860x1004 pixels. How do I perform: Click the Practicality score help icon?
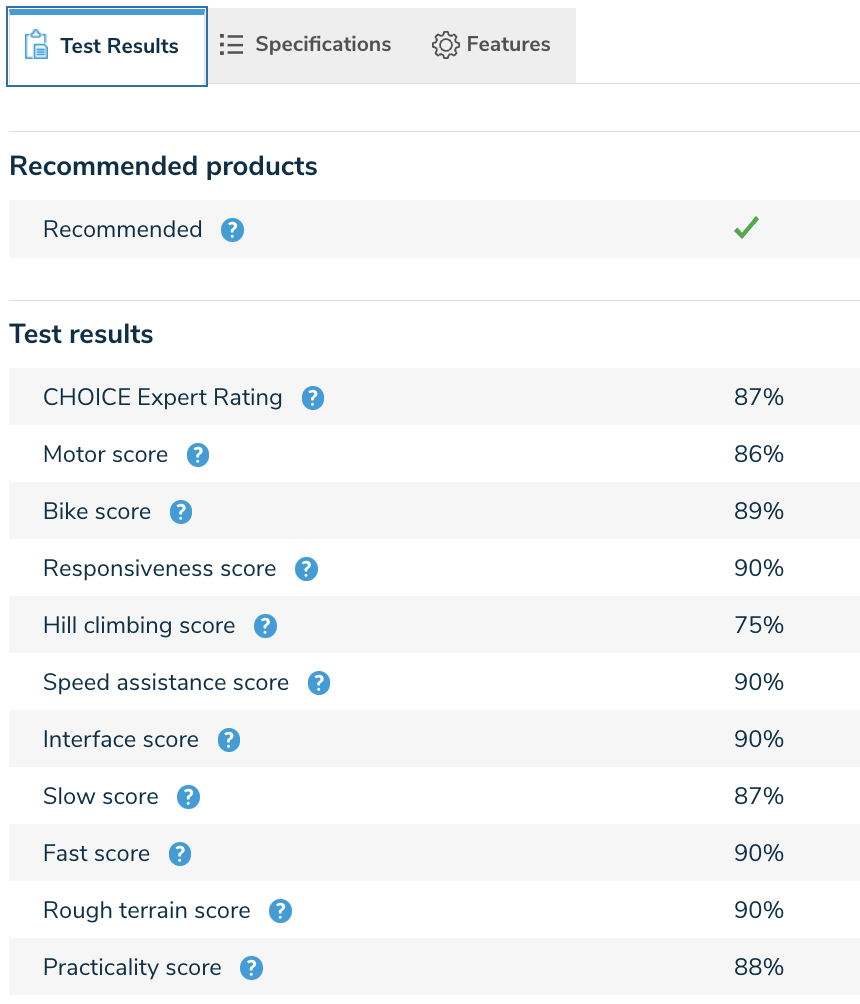250,967
